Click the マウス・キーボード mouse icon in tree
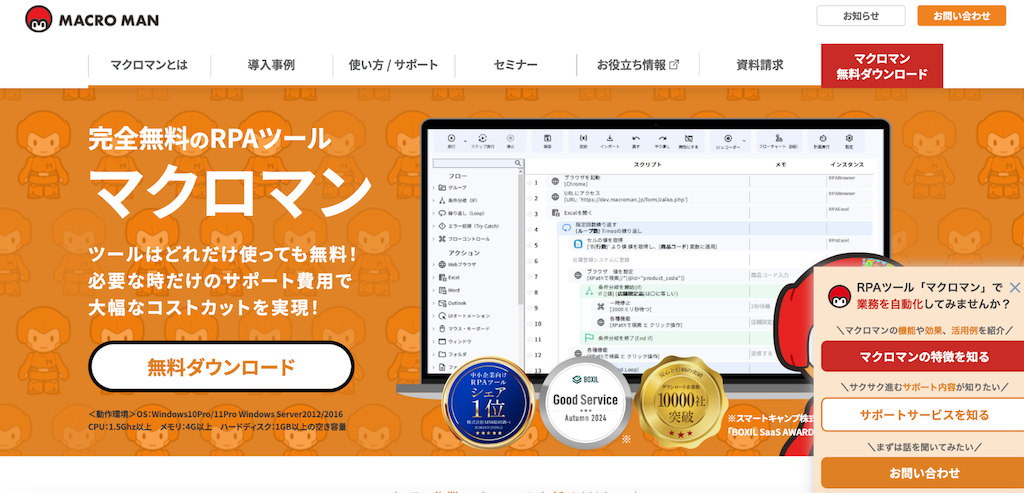 click(x=442, y=328)
